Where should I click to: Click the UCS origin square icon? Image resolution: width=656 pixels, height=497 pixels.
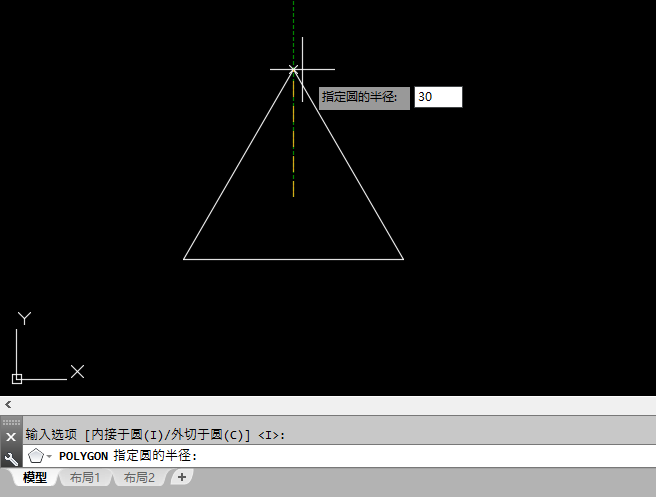click(x=17, y=379)
